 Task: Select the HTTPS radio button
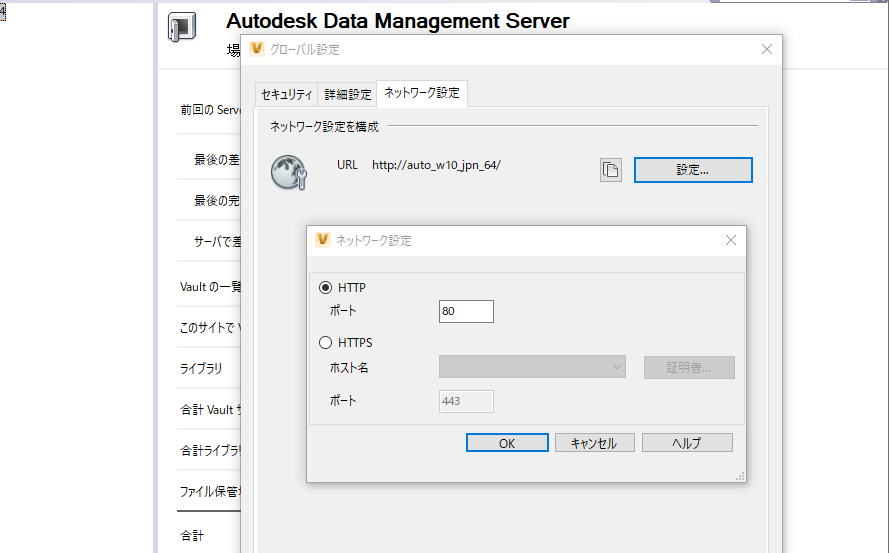point(325,343)
